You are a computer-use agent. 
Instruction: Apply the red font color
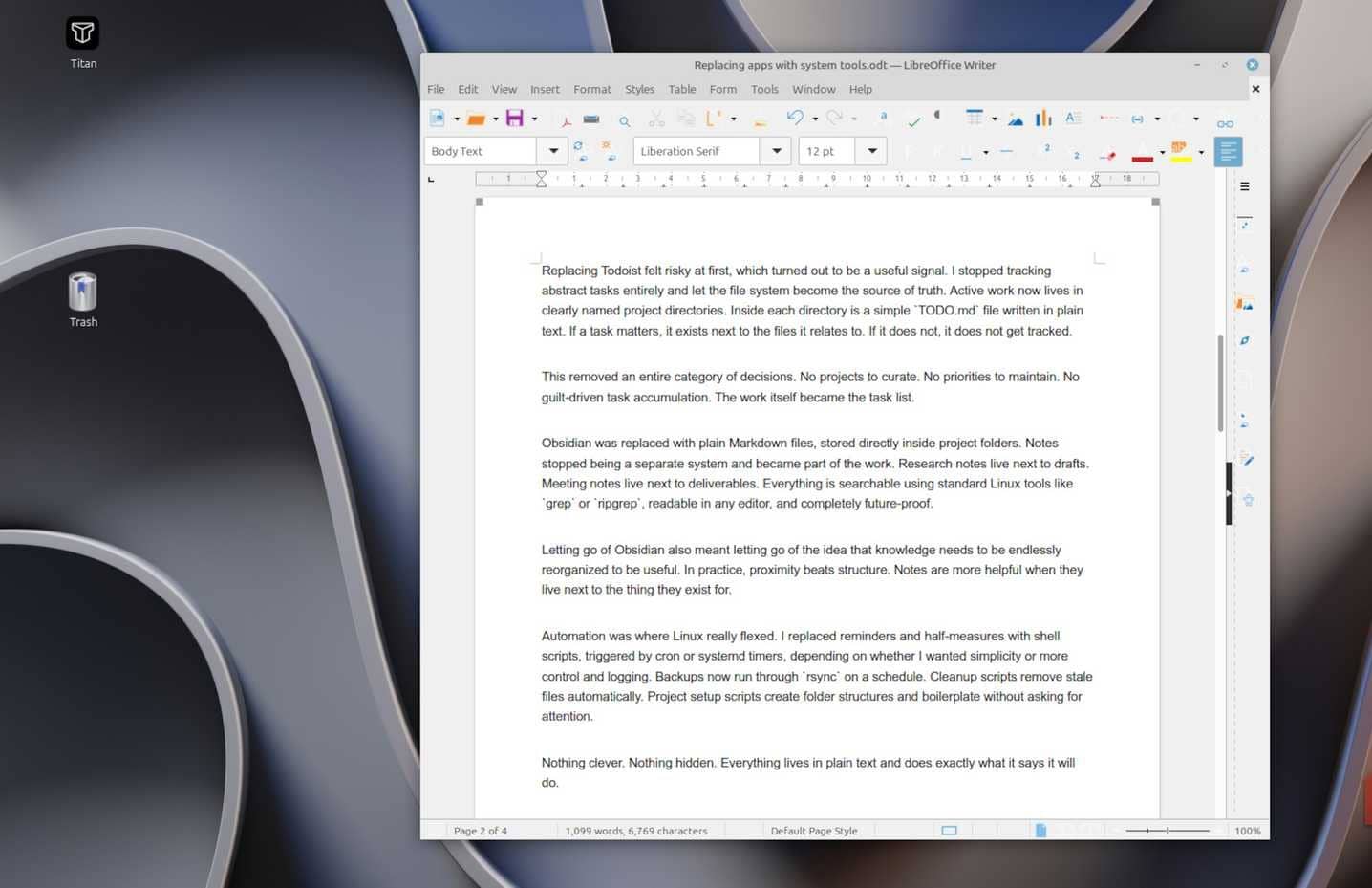coord(1142,152)
